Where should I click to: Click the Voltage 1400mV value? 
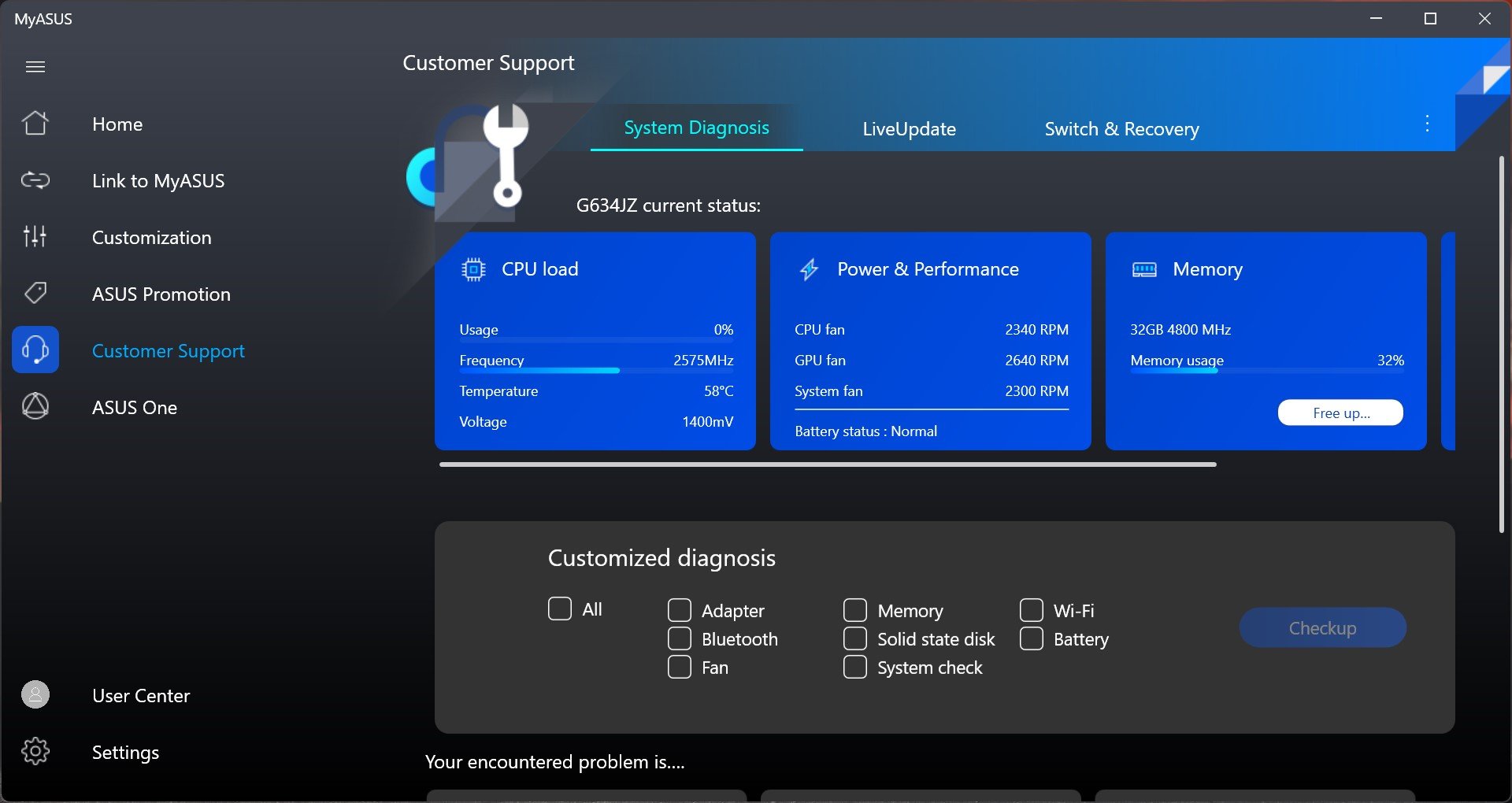click(707, 422)
